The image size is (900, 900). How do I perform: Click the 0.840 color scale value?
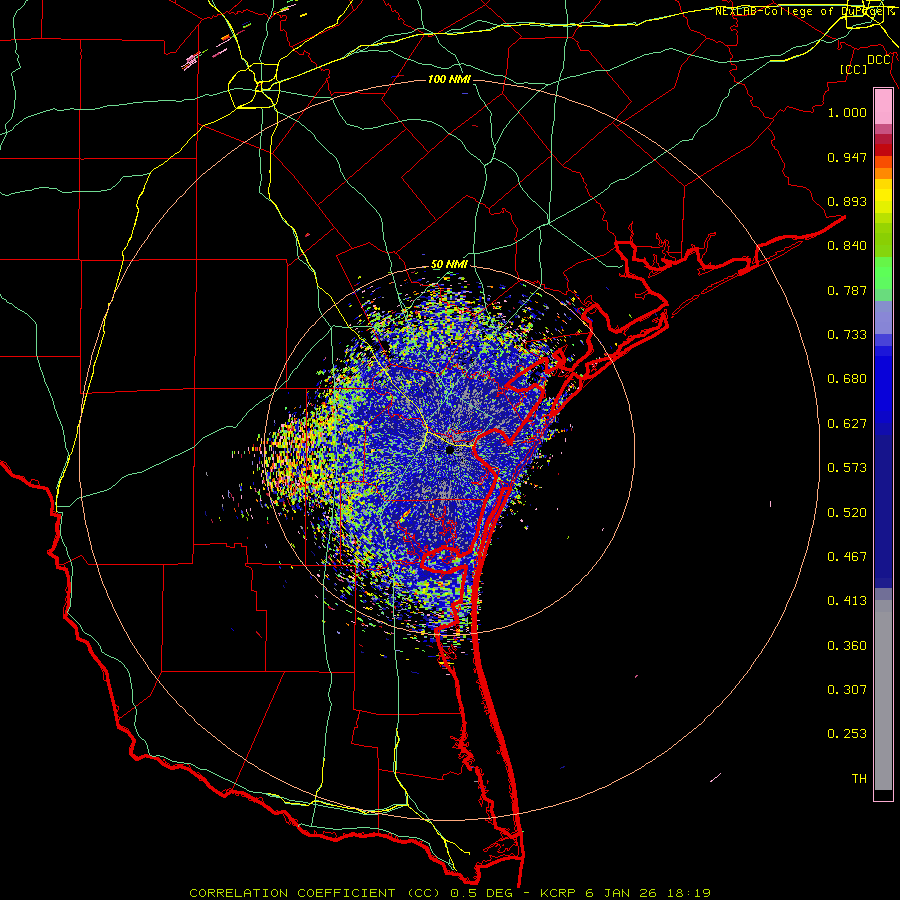tap(847, 246)
